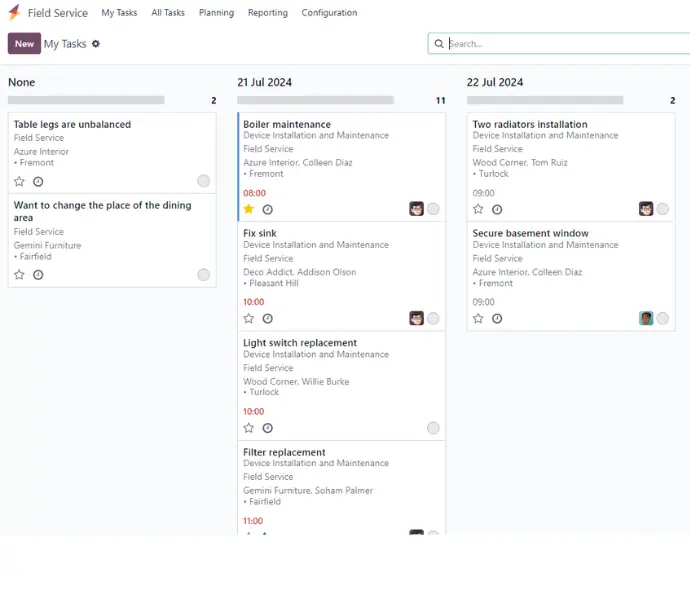Open activity clock on Boiler maintenance
Viewport: 690px width, 590px height.
[x=268, y=209]
